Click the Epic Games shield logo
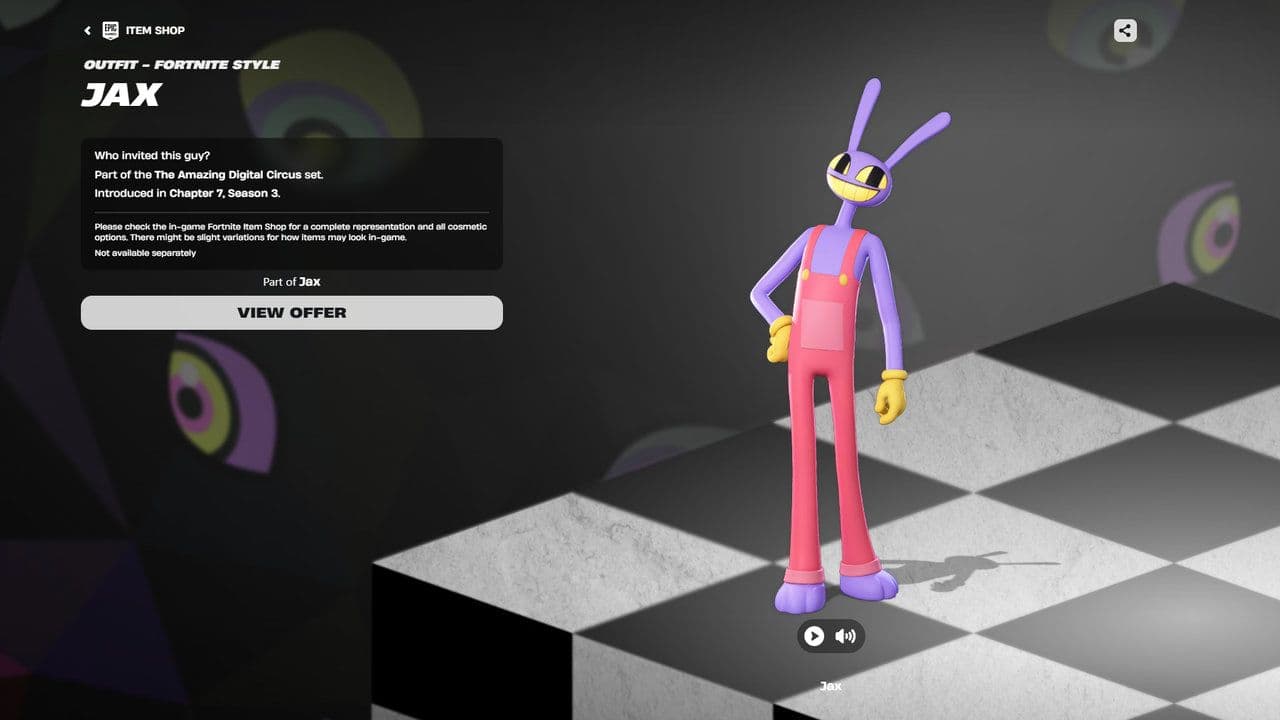The width and height of the screenshot is (1280, 720). [x=110, y=30]
